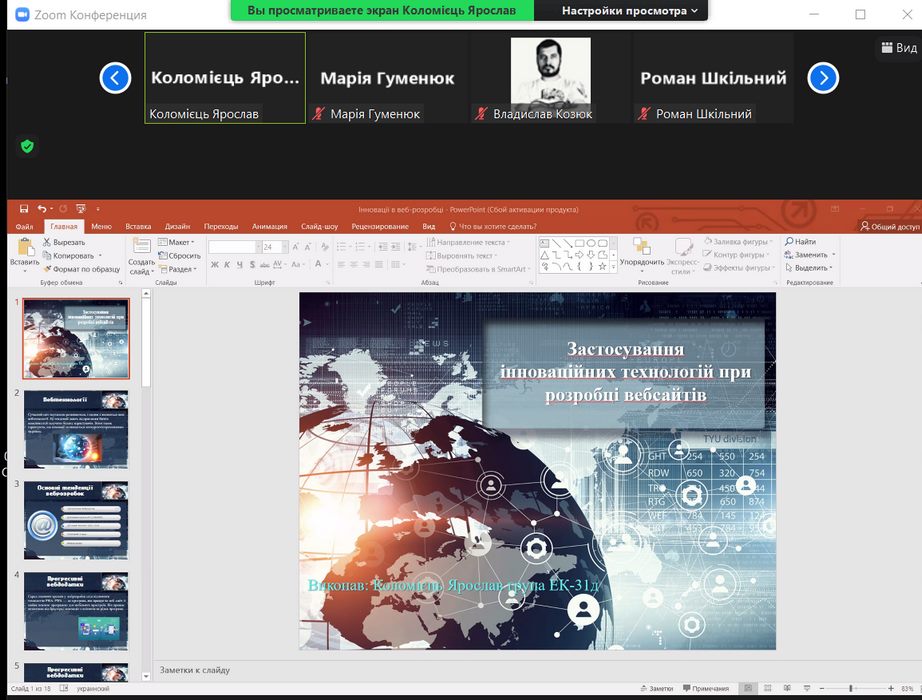
Task: Toggle the Comments (Примечания) pane in the status bar
Action: point(704,688)
